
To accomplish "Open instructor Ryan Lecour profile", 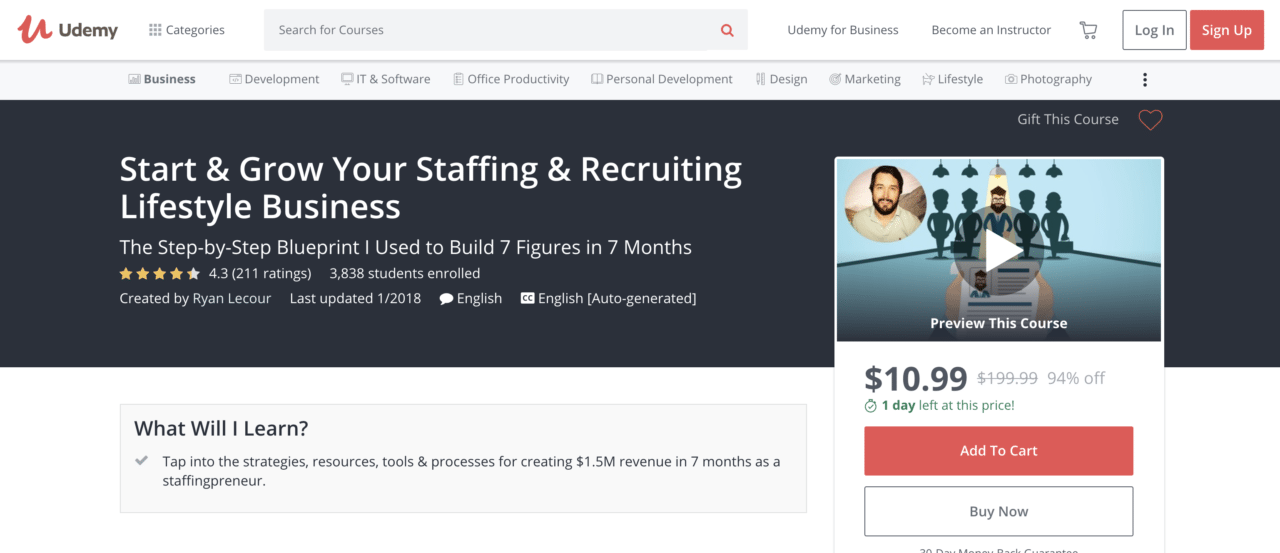I will pos(231,298).
